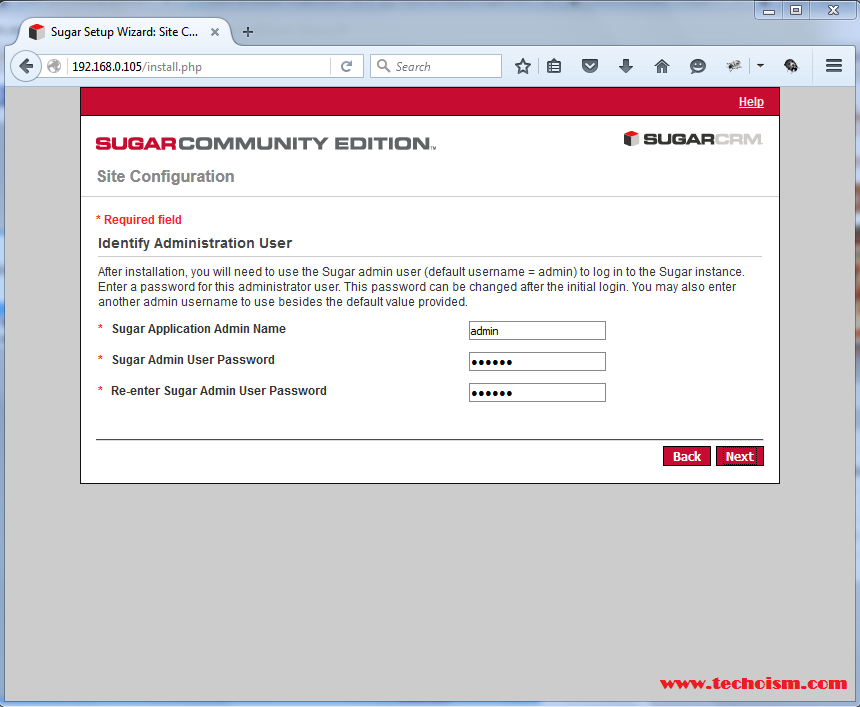Open the Help link

point(751,102)
